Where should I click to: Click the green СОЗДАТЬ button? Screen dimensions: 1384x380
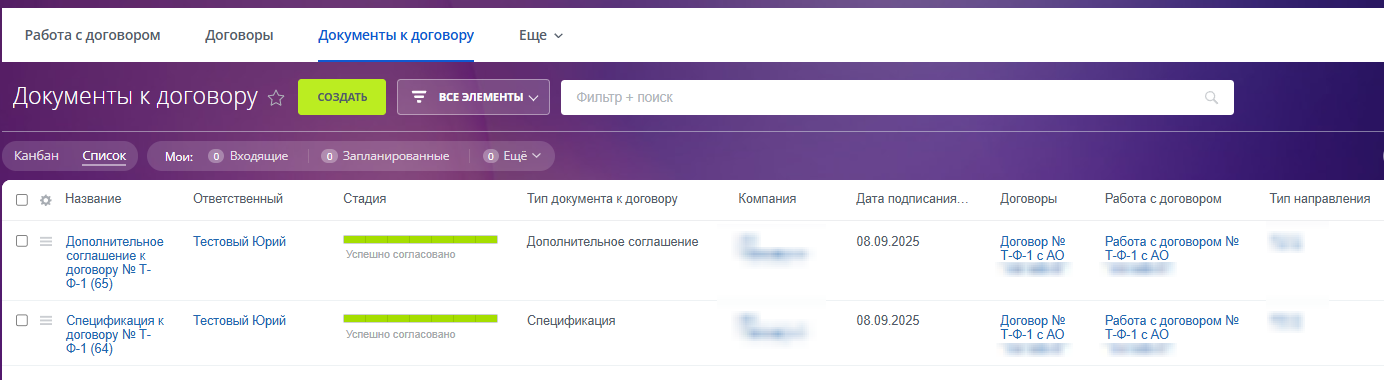click(342, 97)
